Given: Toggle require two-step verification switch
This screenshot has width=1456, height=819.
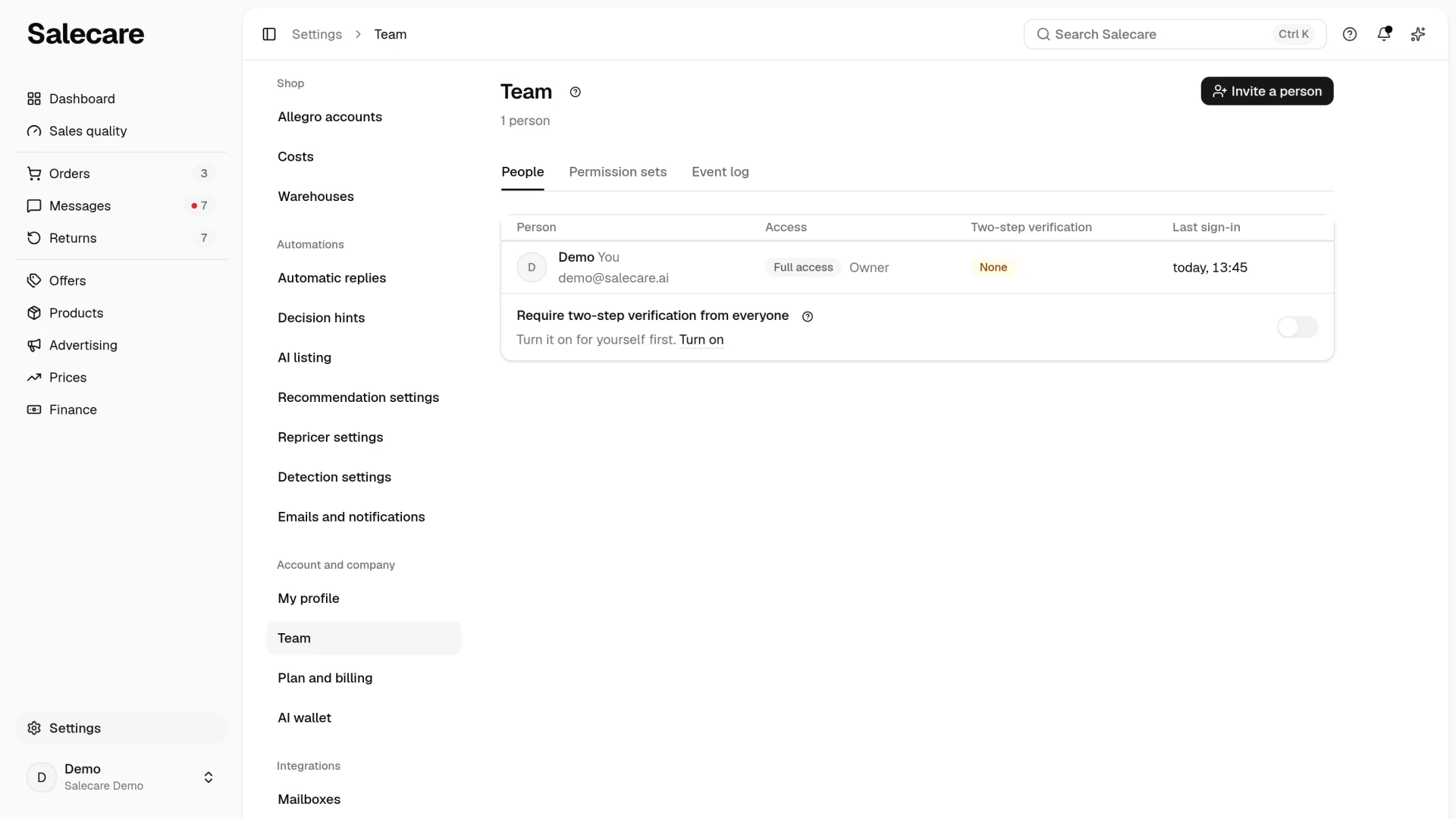Looking at the screenshot, I should click(x=1298, y=327).
